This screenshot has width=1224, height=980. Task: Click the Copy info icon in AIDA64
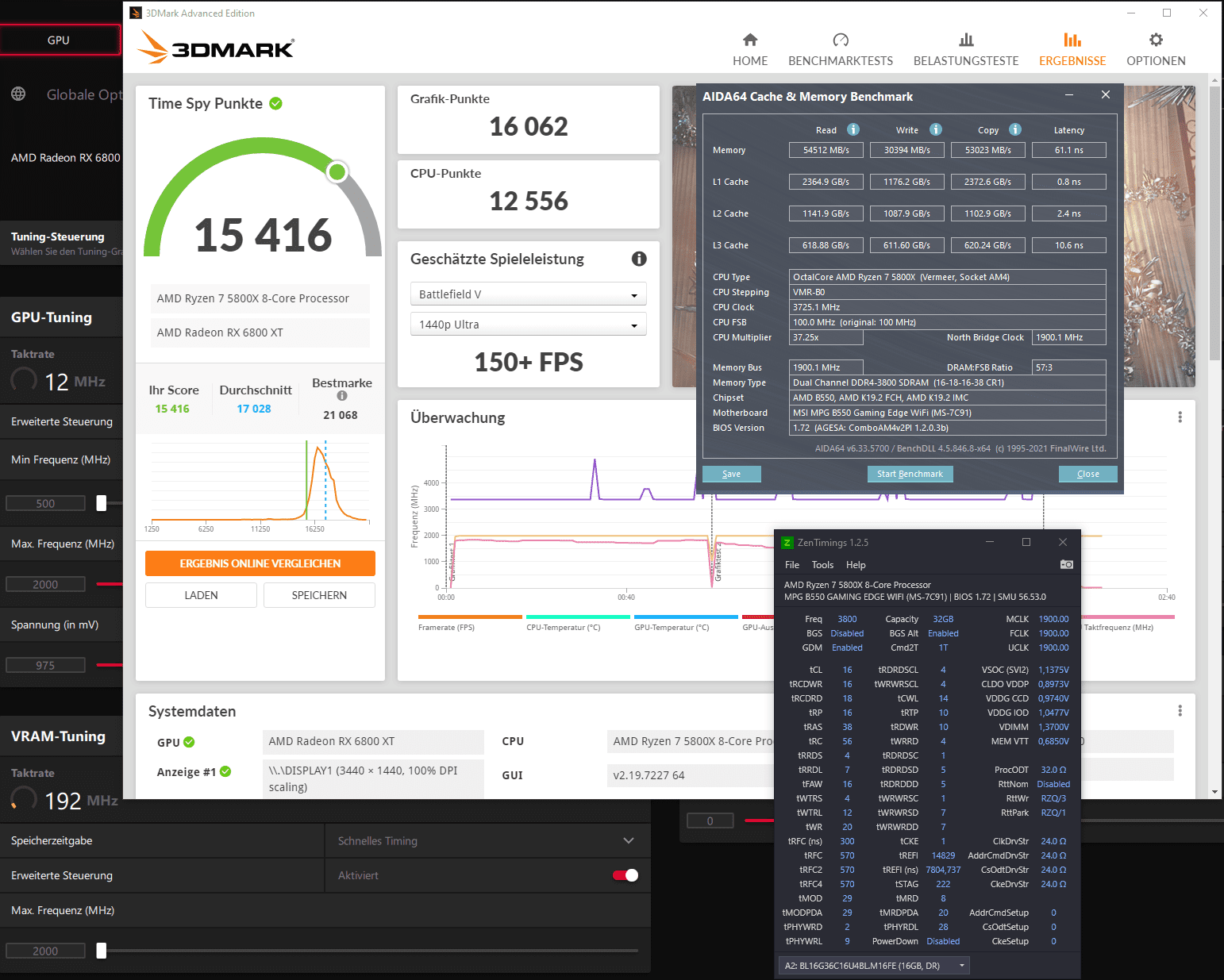click(1015, 129)
